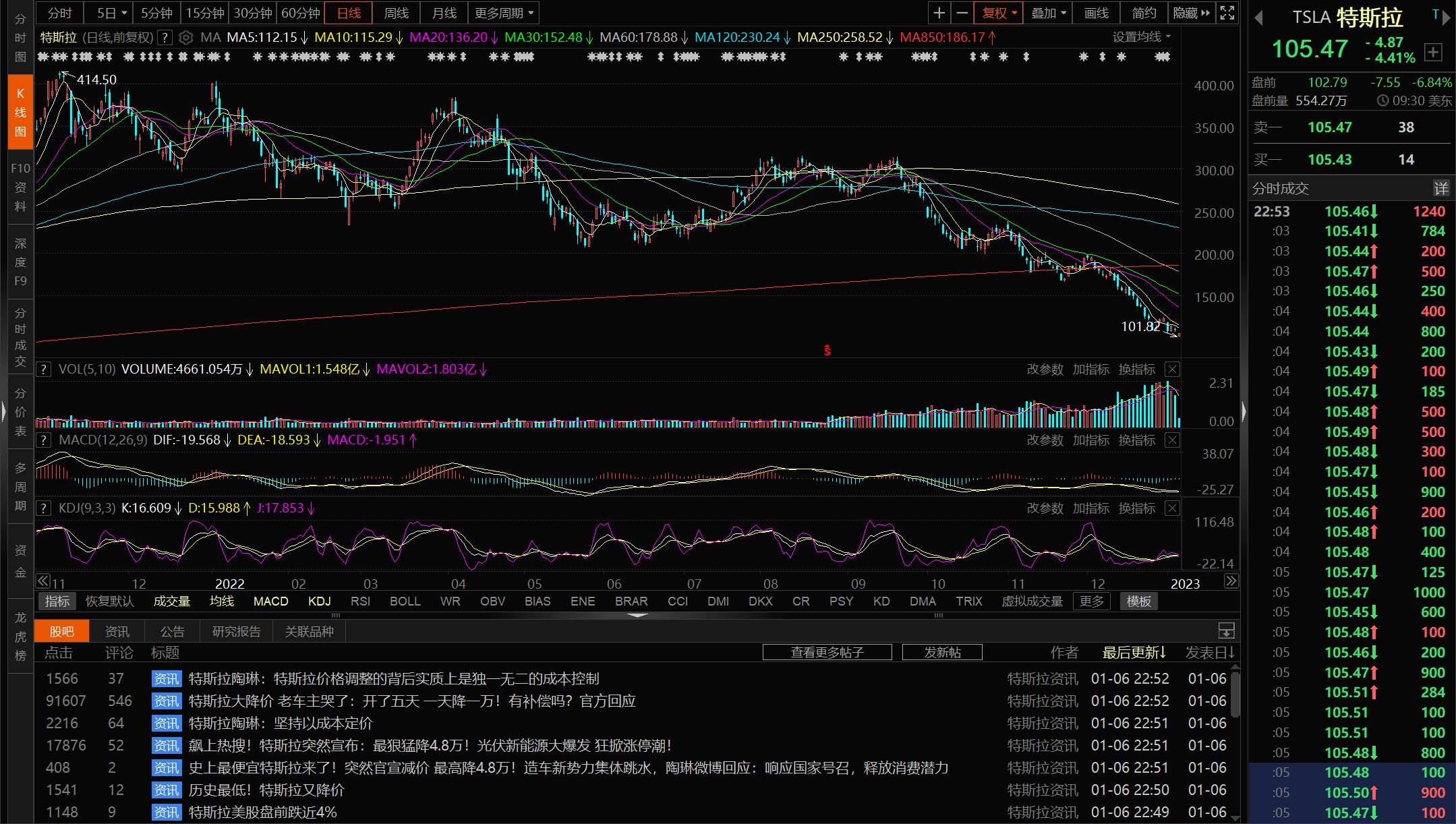Toggle 均线 indicator
This screenshot has height=824, width=1456.
222,601
